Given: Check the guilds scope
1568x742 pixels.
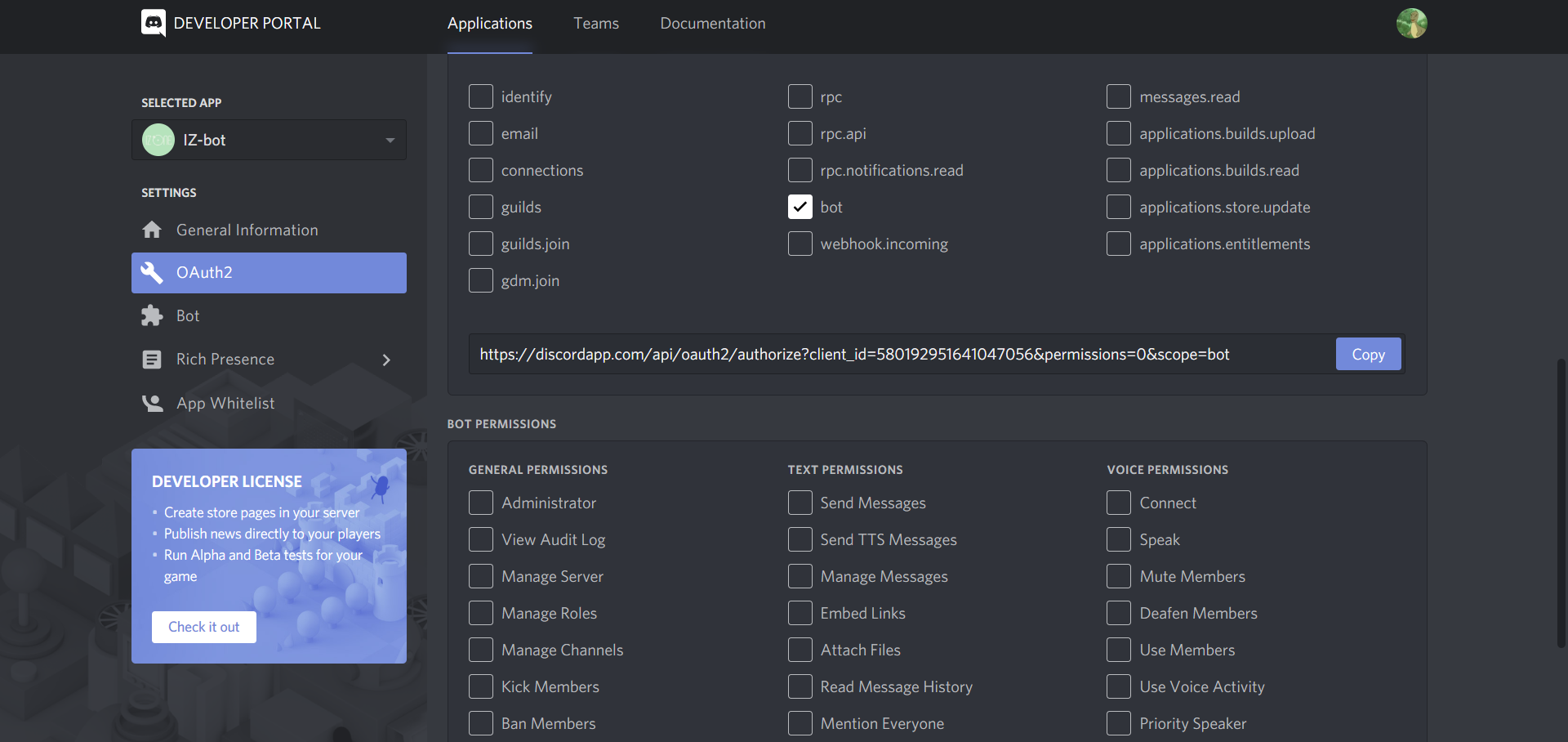Looking at the screenshot, I should (x=481, y=207).
